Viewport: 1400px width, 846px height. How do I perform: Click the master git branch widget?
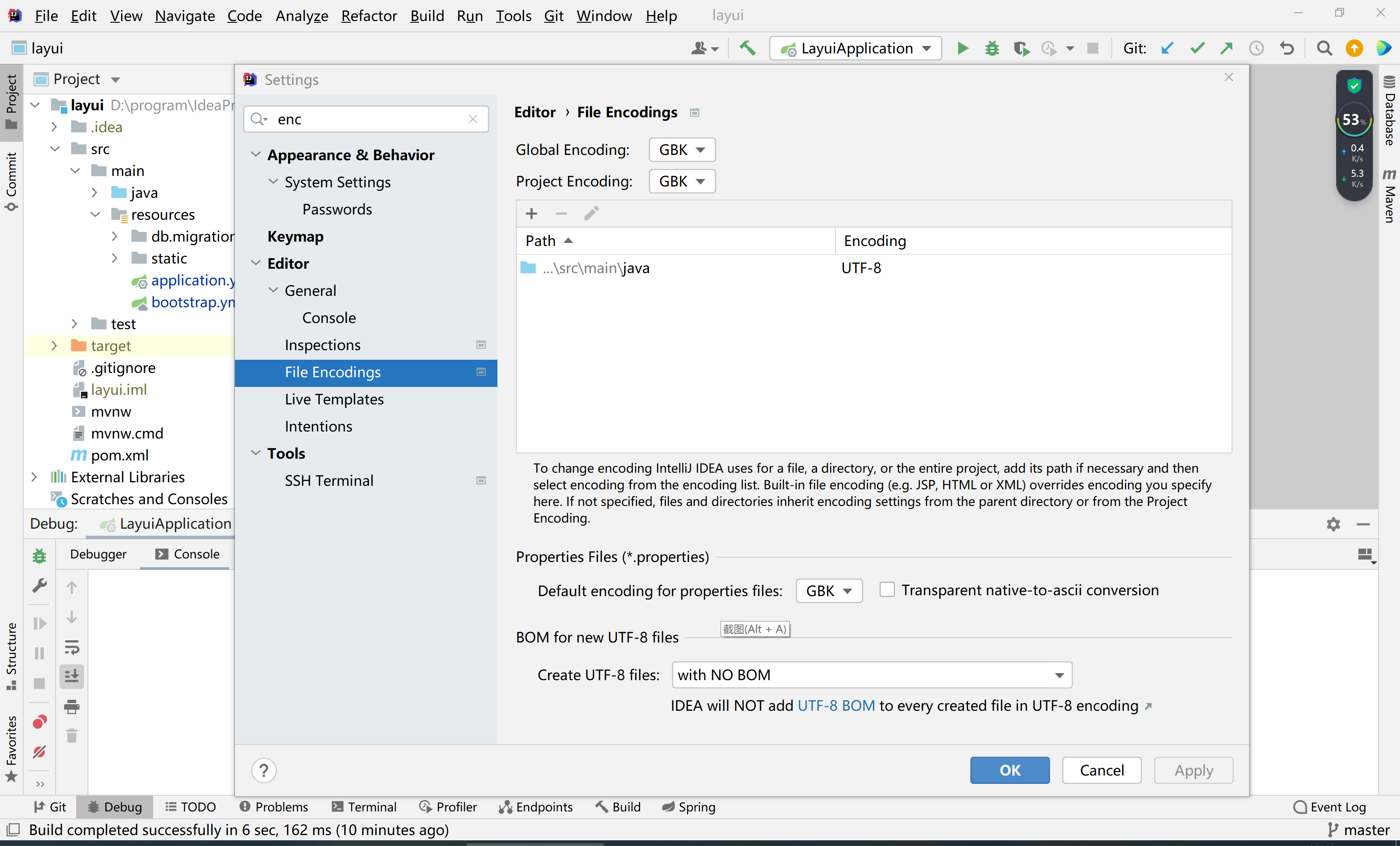pos(1358,830)
